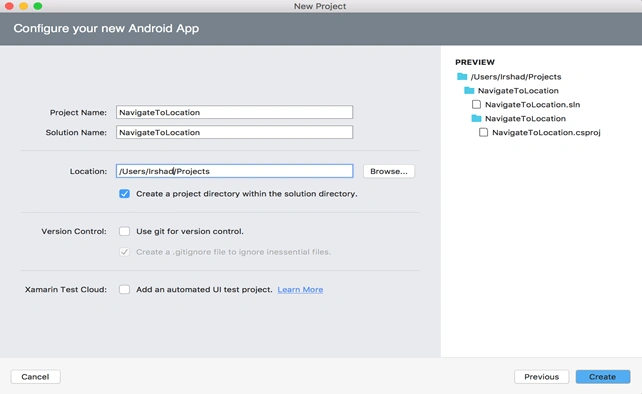Select NavigateToLocation.sln text in preview
The width and height of the screenshot is (642, 394).
point(532,104)
